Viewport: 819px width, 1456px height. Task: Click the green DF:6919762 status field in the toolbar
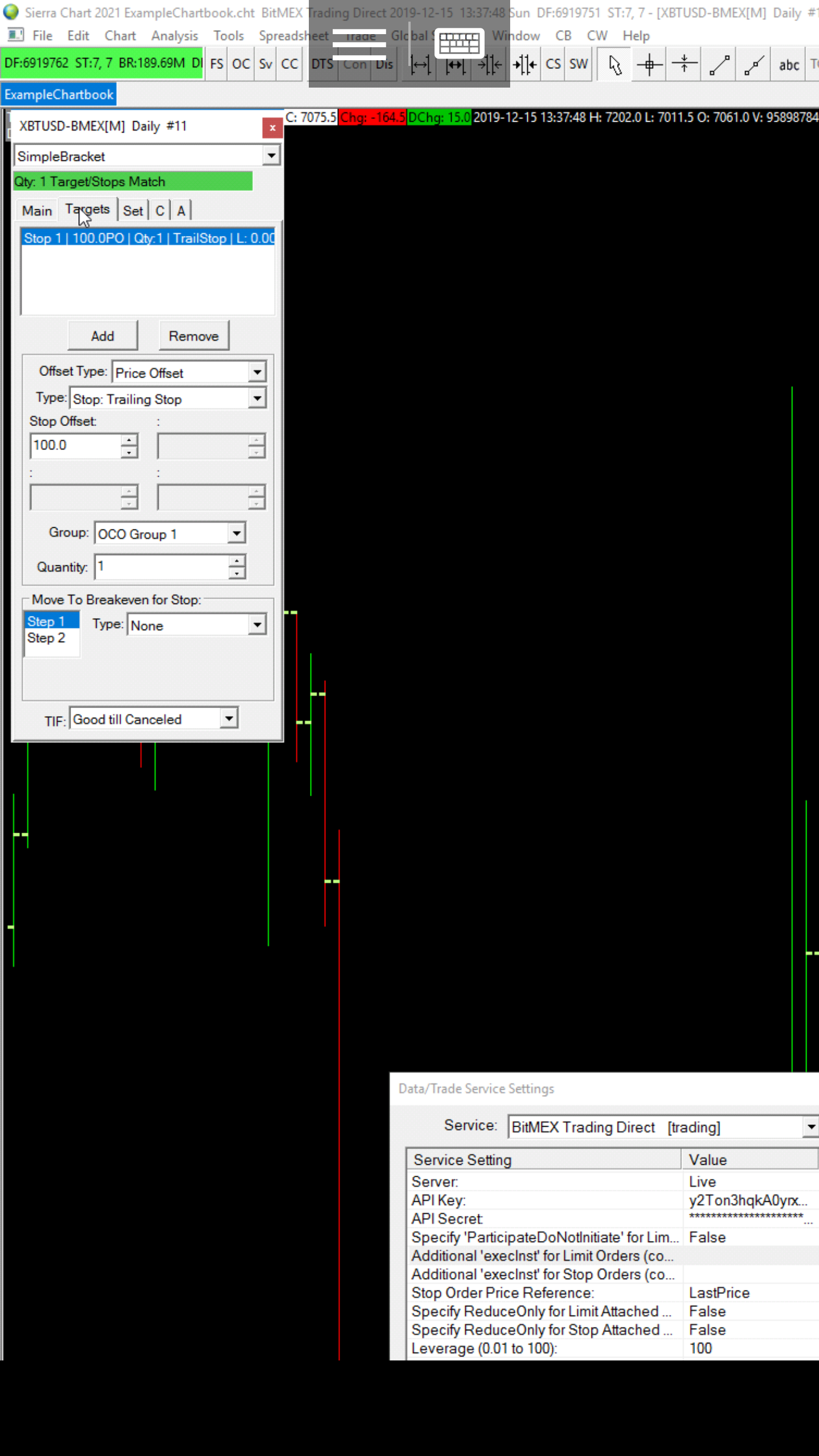102,64
